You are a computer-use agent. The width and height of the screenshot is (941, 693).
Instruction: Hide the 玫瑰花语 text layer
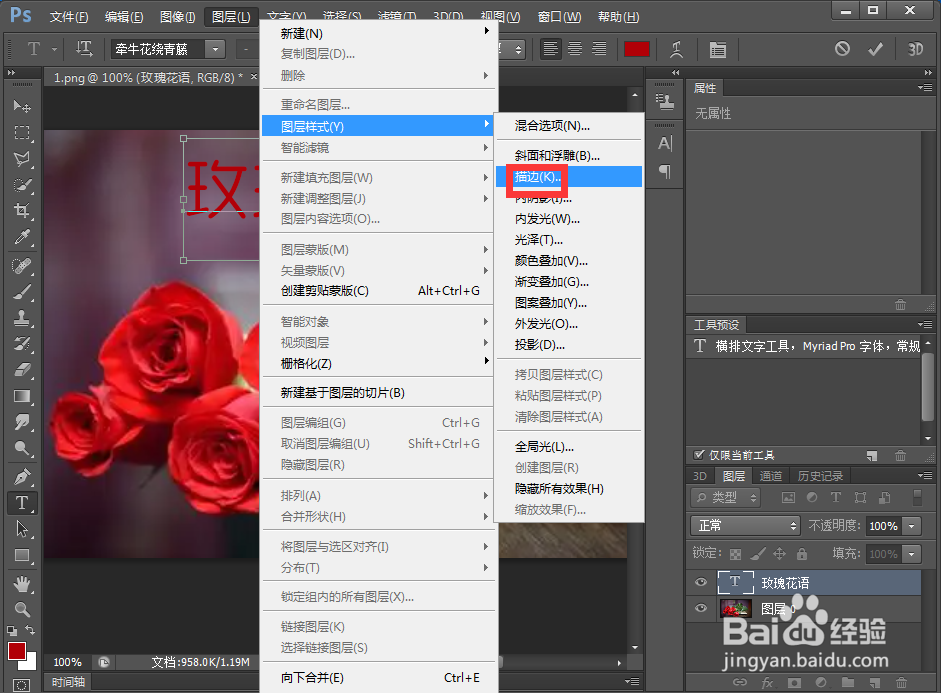point(700,582)
